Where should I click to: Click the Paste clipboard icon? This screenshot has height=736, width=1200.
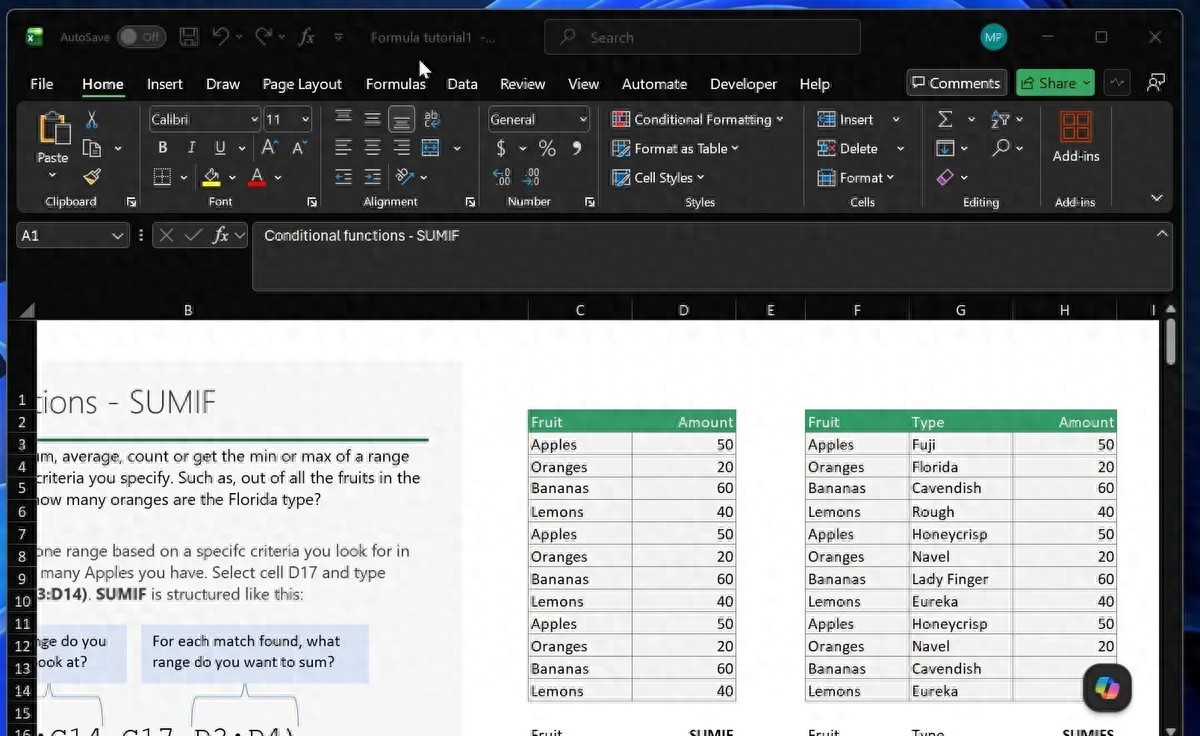pos(53,130)
